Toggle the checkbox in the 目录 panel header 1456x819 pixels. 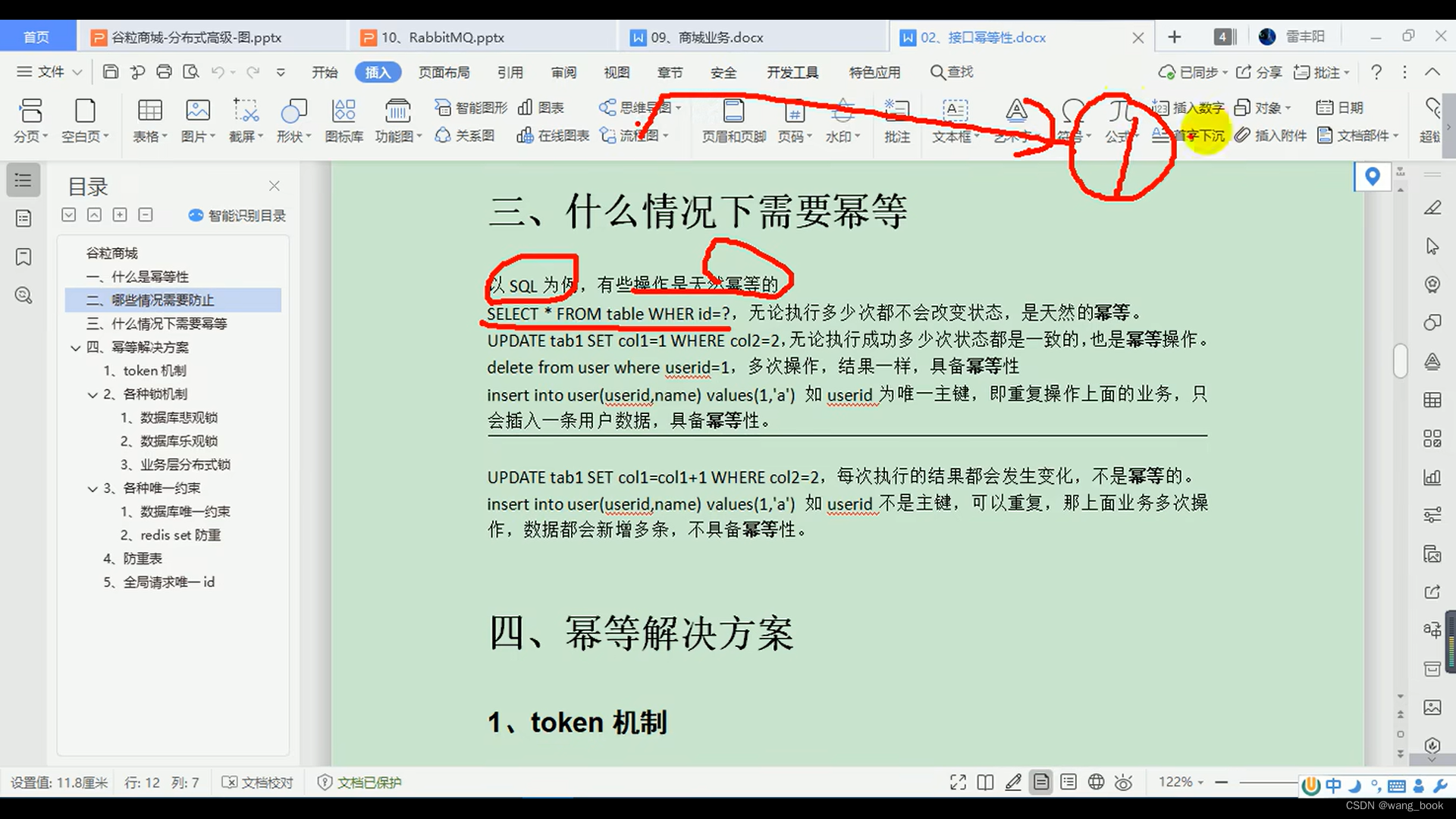point(68,215)
